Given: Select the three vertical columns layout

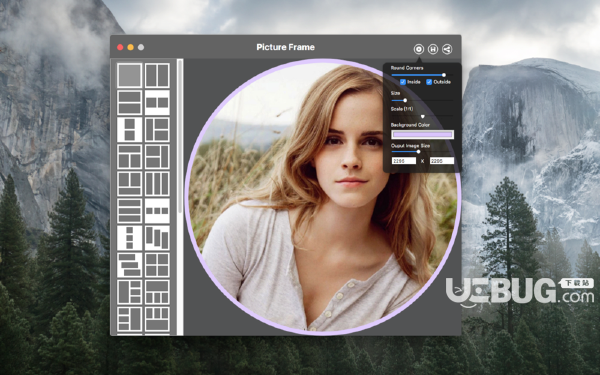Looking at the screenshot, I should coord(157,184).
